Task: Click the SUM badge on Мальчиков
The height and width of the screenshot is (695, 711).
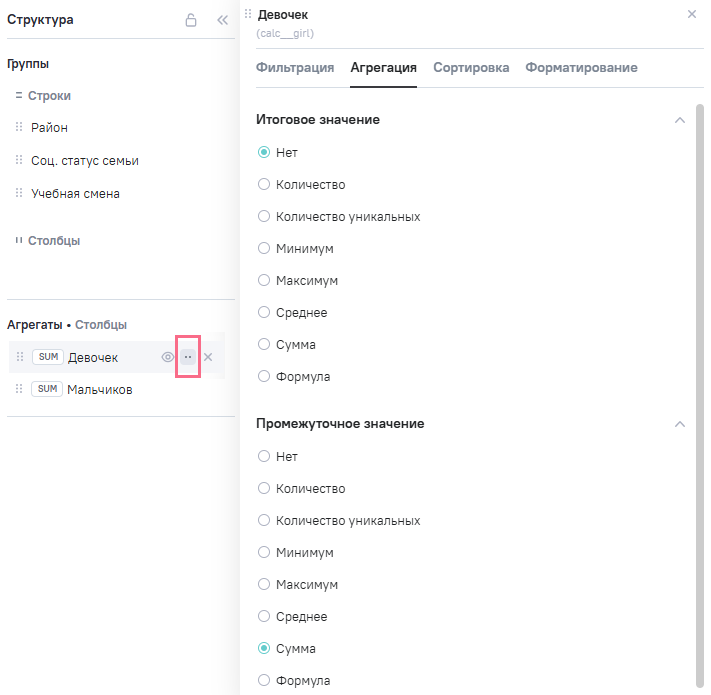Action: click(x=47, y=389)
